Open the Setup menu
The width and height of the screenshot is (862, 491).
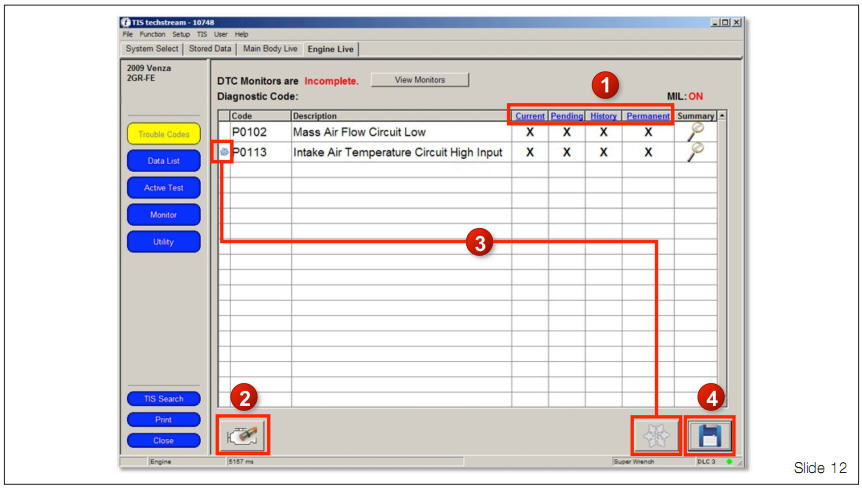[181, 34]
